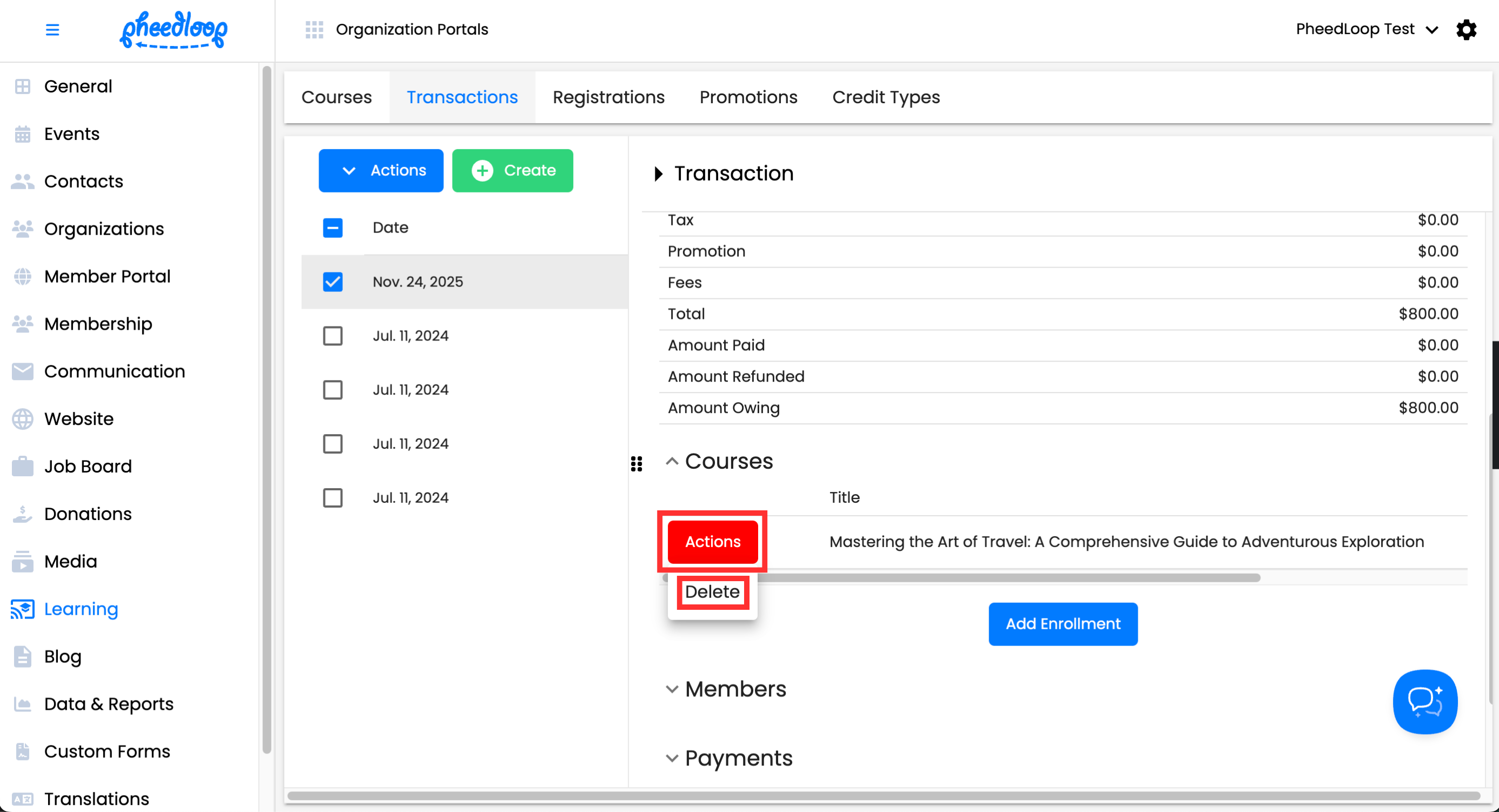Screen dimensions: 1499x812
Task: Expand the Members section chevron
Action: click(672, 689)
